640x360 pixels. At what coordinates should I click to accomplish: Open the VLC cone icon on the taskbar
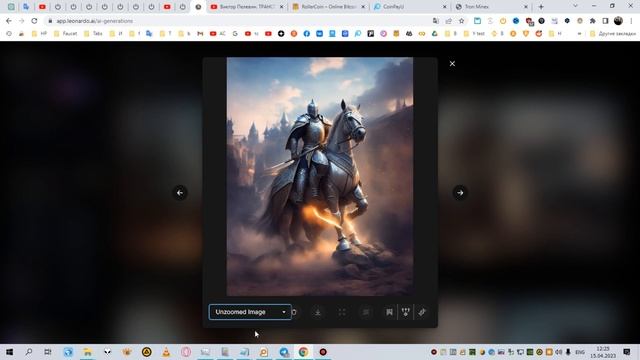pyautogui.click(x=166, y=352)
